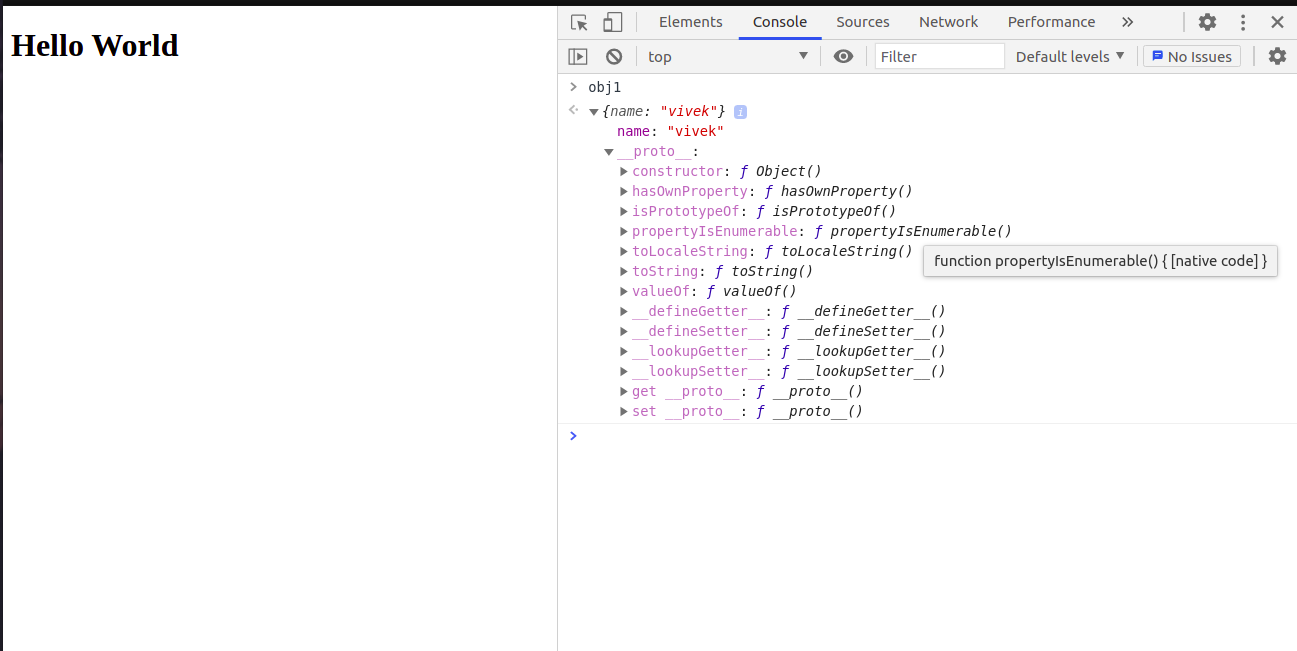Open the Default levels dropdown
1297x651 pixels.
[x=1070, y=57]
